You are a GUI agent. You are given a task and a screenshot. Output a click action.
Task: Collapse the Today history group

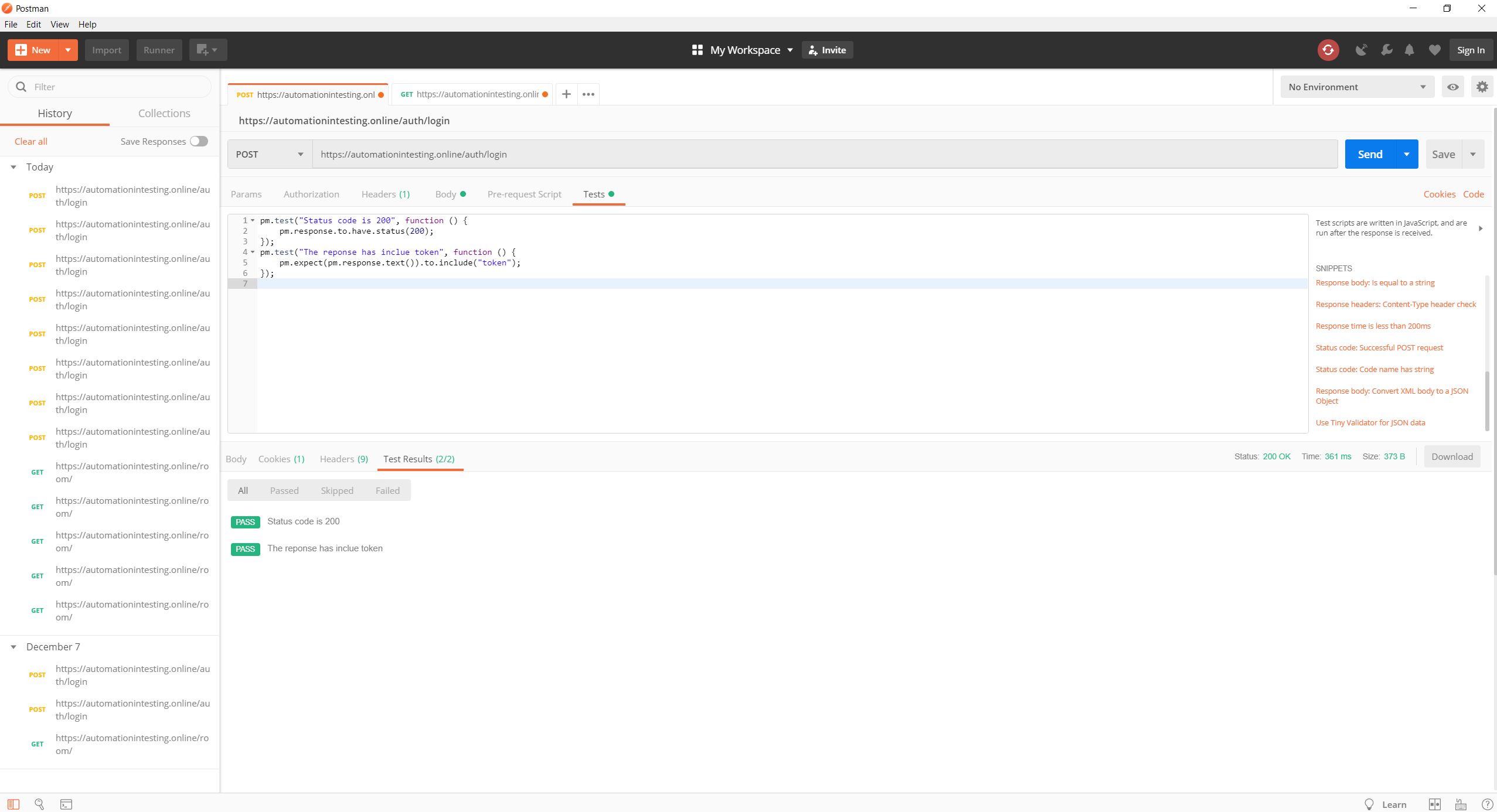click(x=13, y=167)
